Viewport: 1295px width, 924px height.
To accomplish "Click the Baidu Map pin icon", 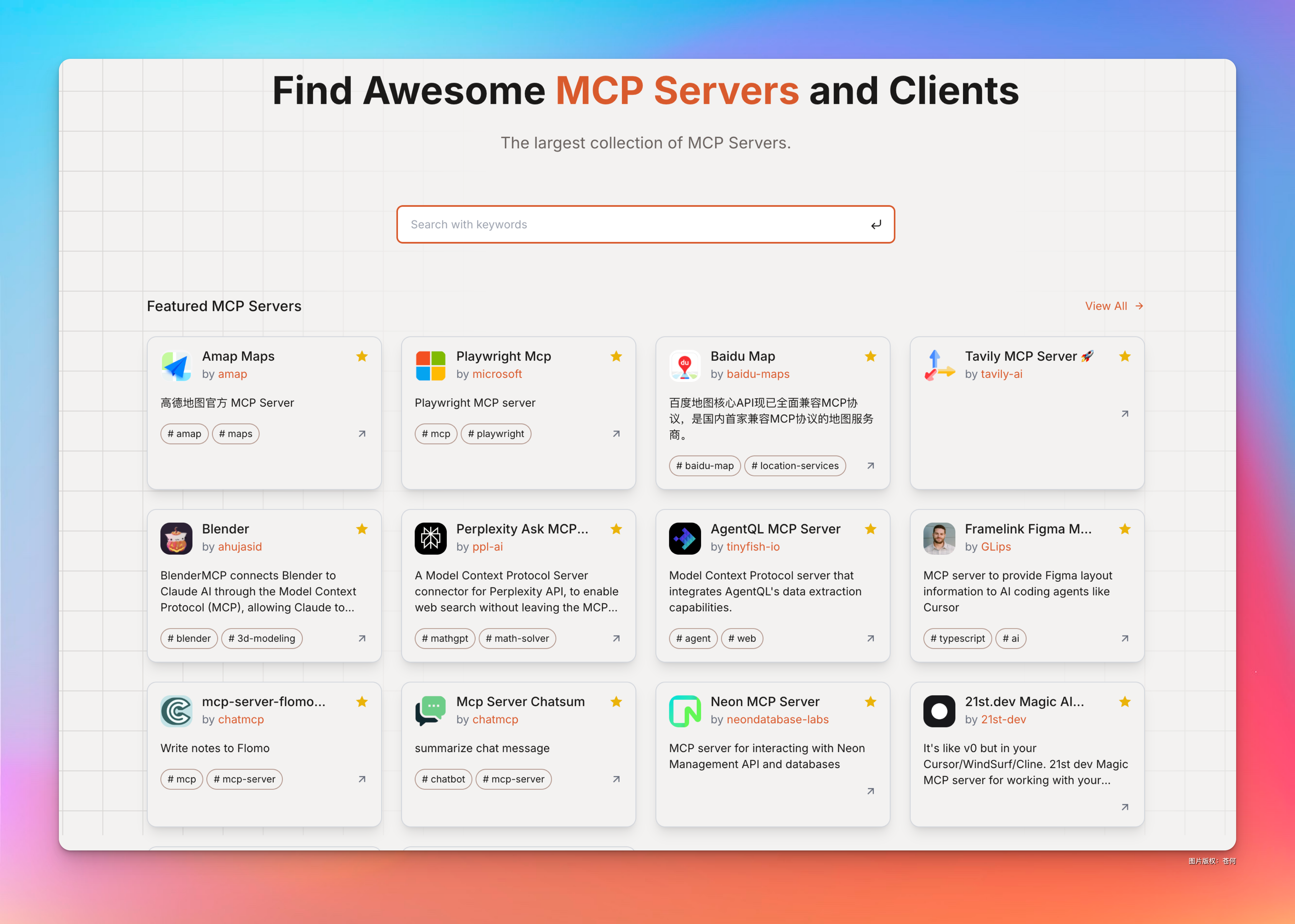I will 685,365.
